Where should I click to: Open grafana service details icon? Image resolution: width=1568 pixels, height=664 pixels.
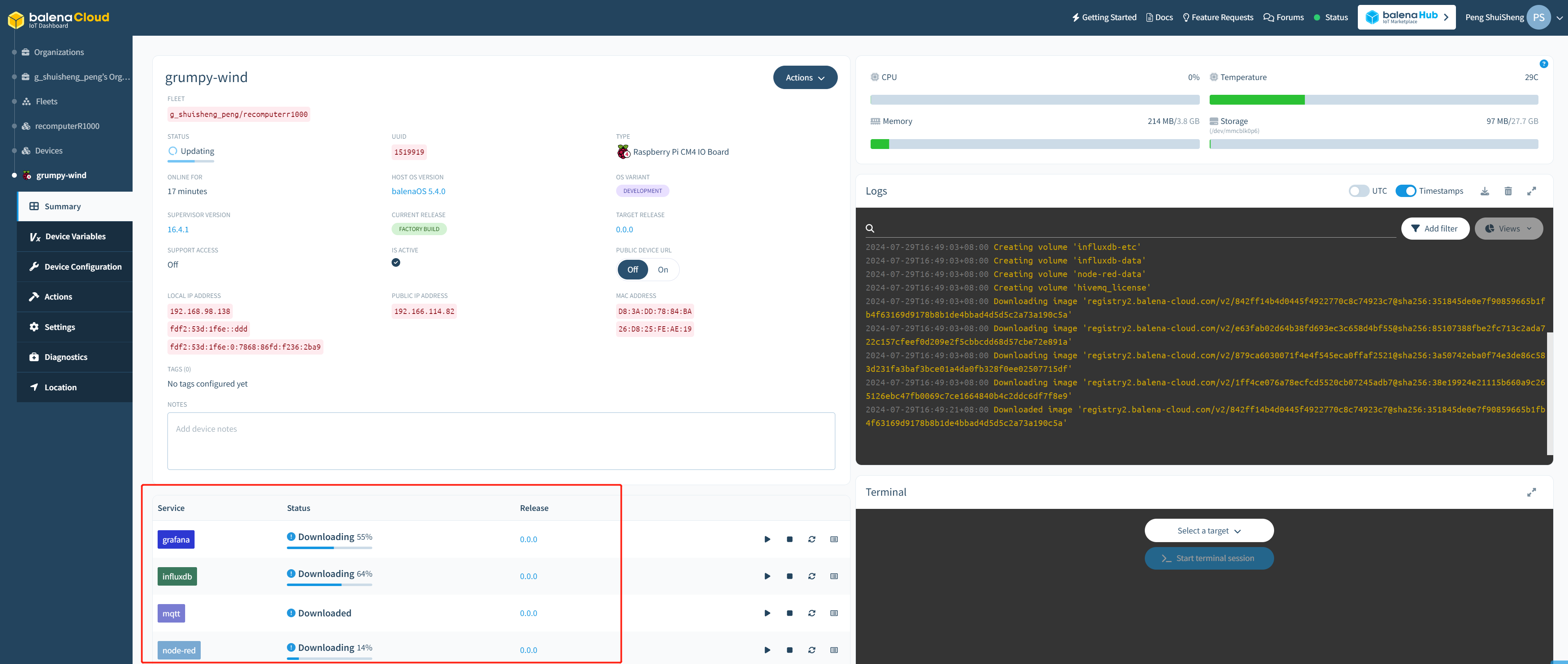tap(834, 539)
